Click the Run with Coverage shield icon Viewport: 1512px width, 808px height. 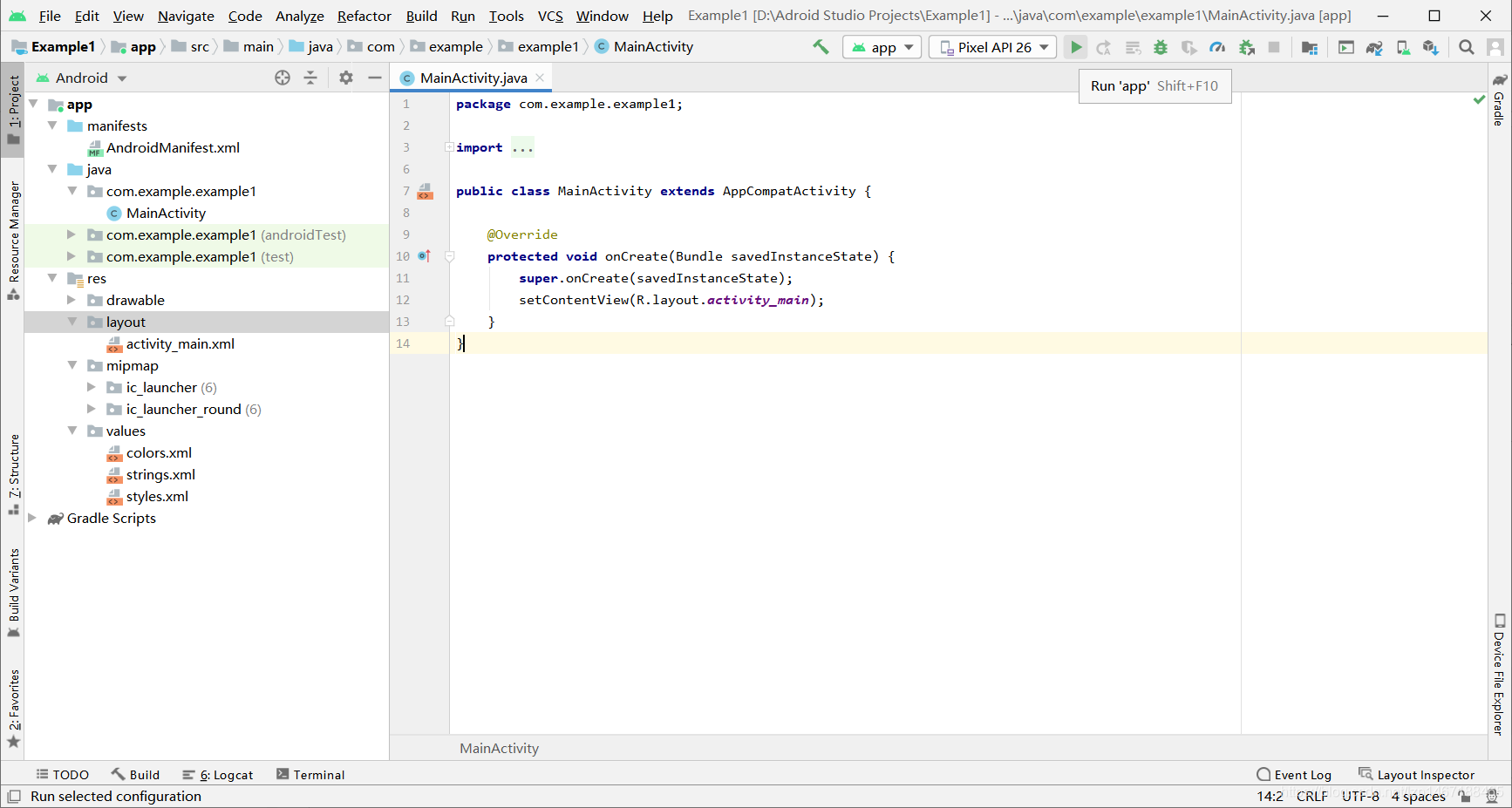(1188, 47)
